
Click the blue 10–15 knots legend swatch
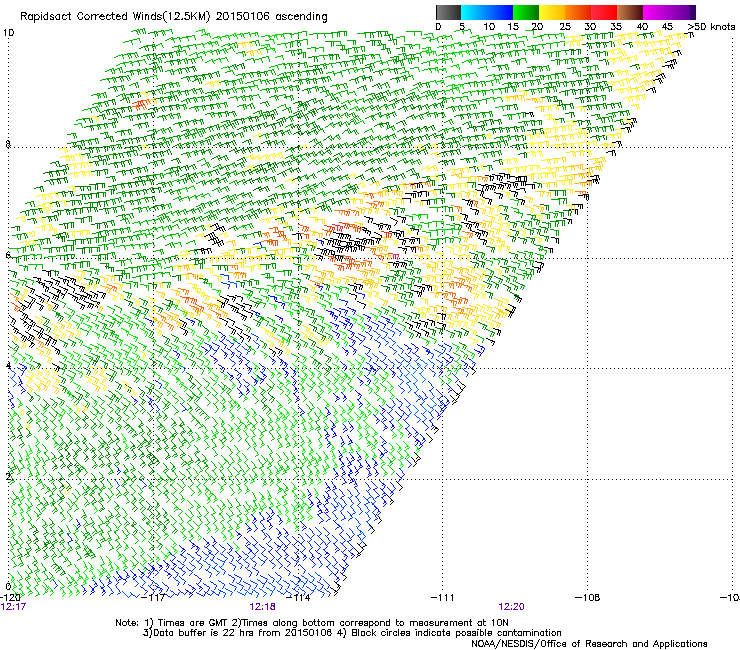pyautogui.click(x=500, y=12)
